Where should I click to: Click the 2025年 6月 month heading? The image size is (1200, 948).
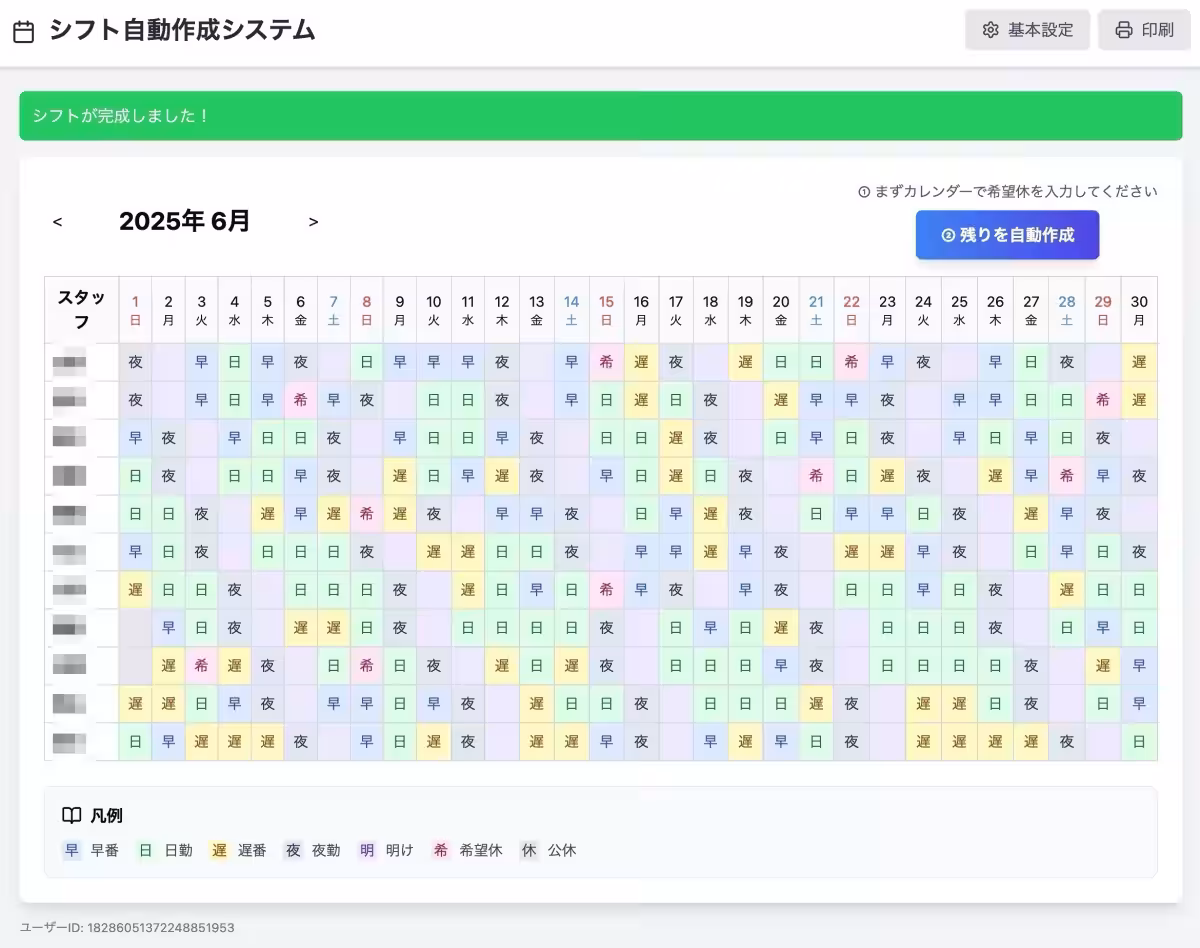[185, 221]
